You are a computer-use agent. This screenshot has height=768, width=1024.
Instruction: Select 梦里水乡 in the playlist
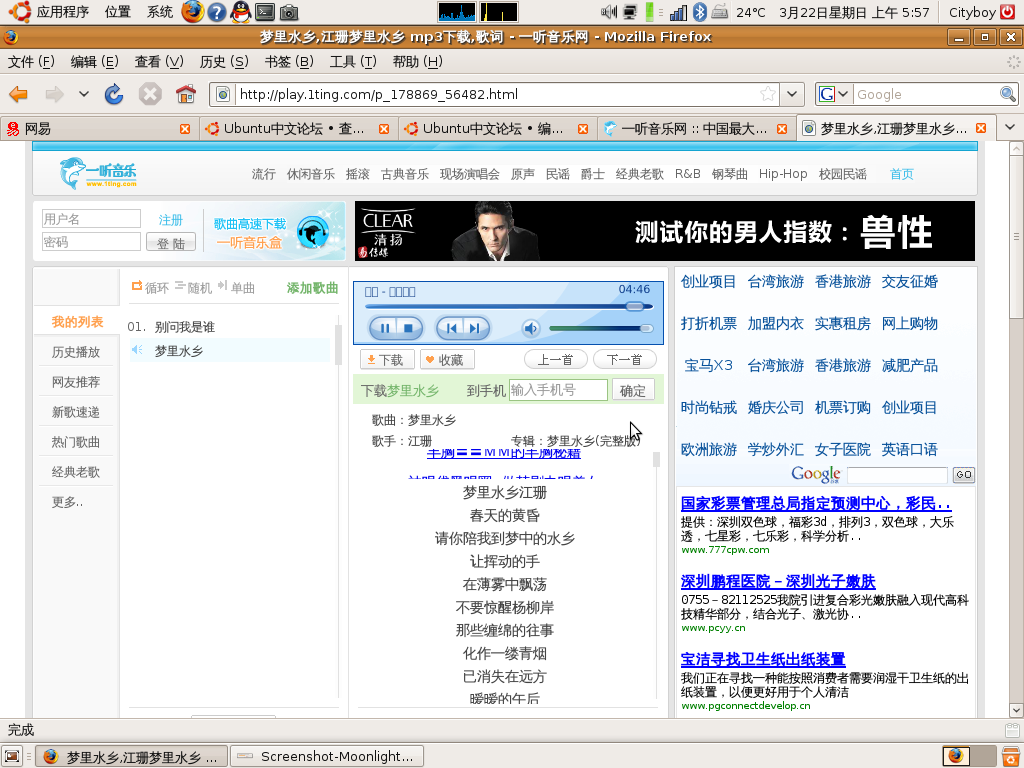pyautogui.click(x=179, y=351)
